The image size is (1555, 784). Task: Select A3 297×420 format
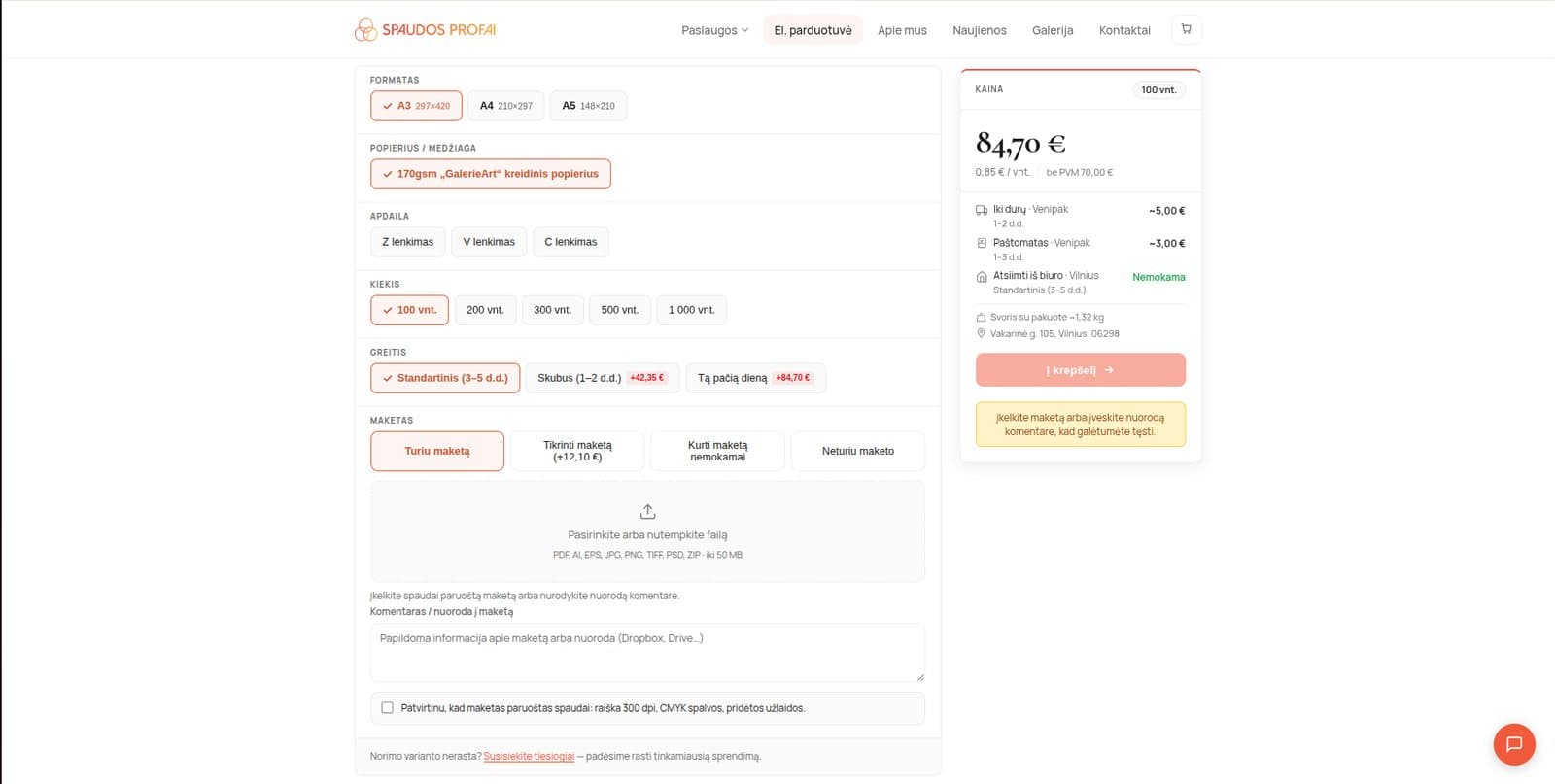click(x=416, y=106)
